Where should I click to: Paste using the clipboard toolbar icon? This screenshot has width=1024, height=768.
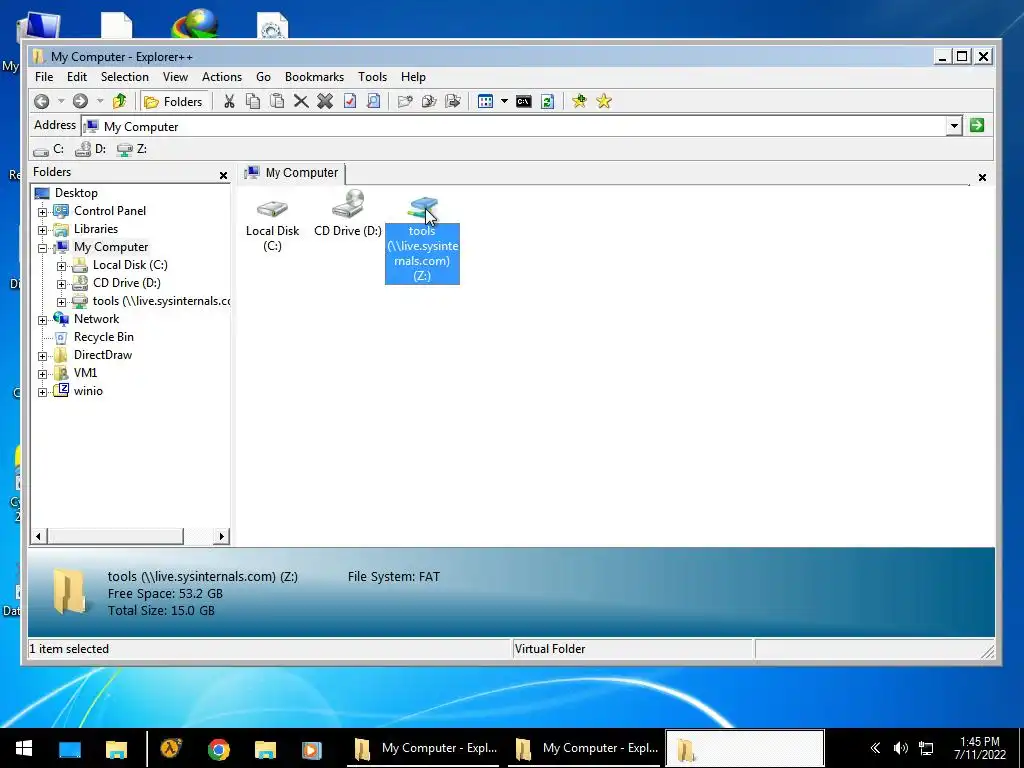[277, 101]
